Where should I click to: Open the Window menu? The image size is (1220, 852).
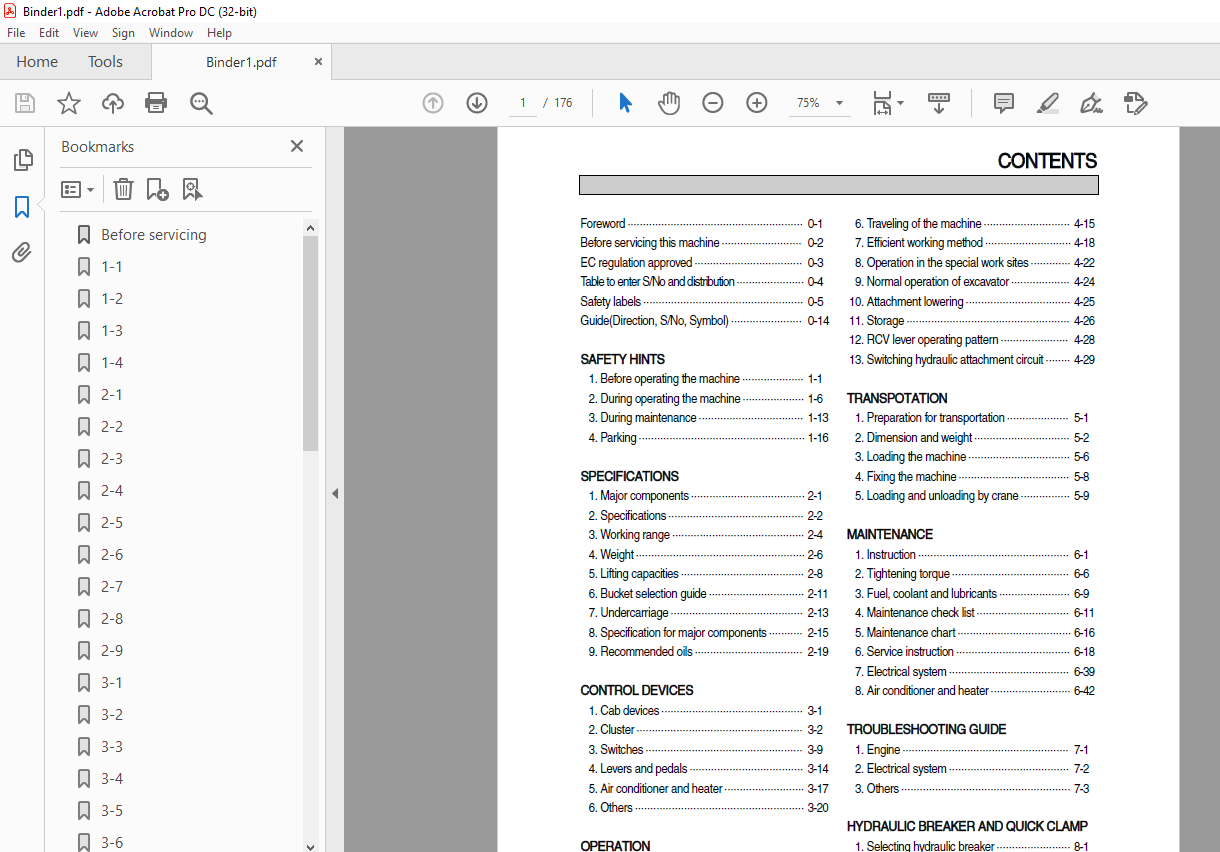tap(171, 33)
